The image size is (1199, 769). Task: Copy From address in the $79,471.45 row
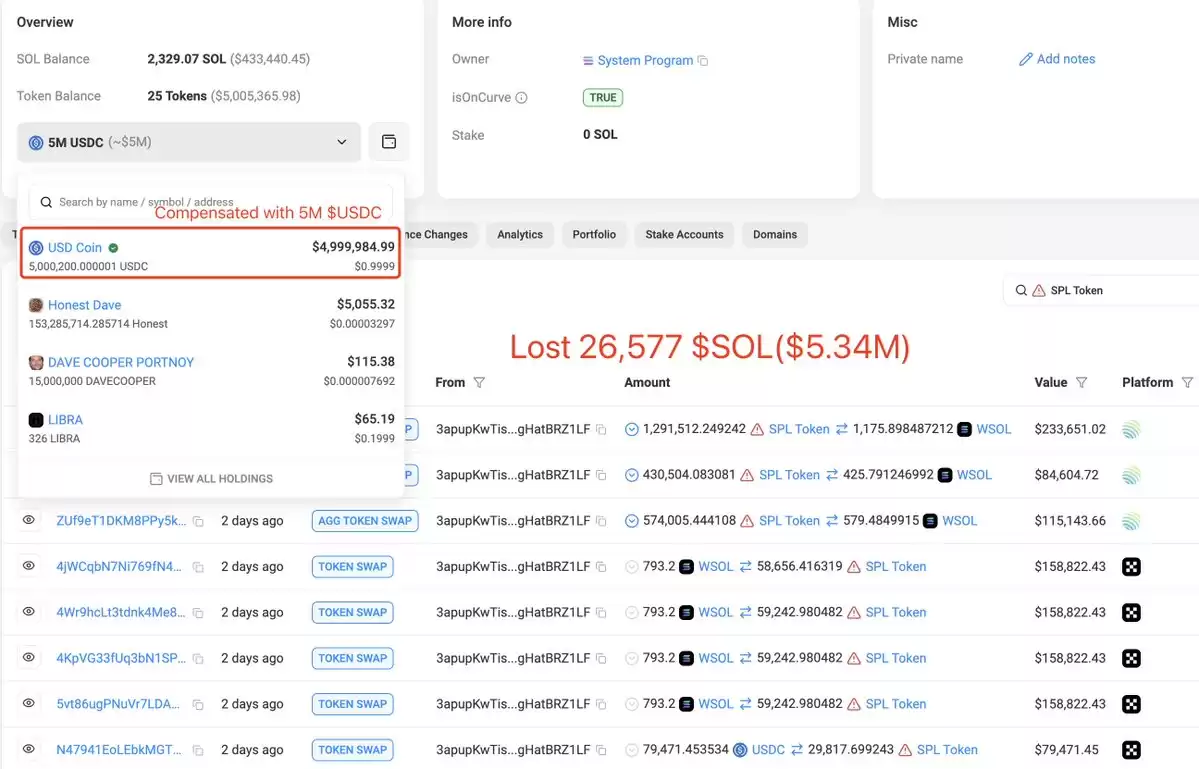click(x=601, y=751)
